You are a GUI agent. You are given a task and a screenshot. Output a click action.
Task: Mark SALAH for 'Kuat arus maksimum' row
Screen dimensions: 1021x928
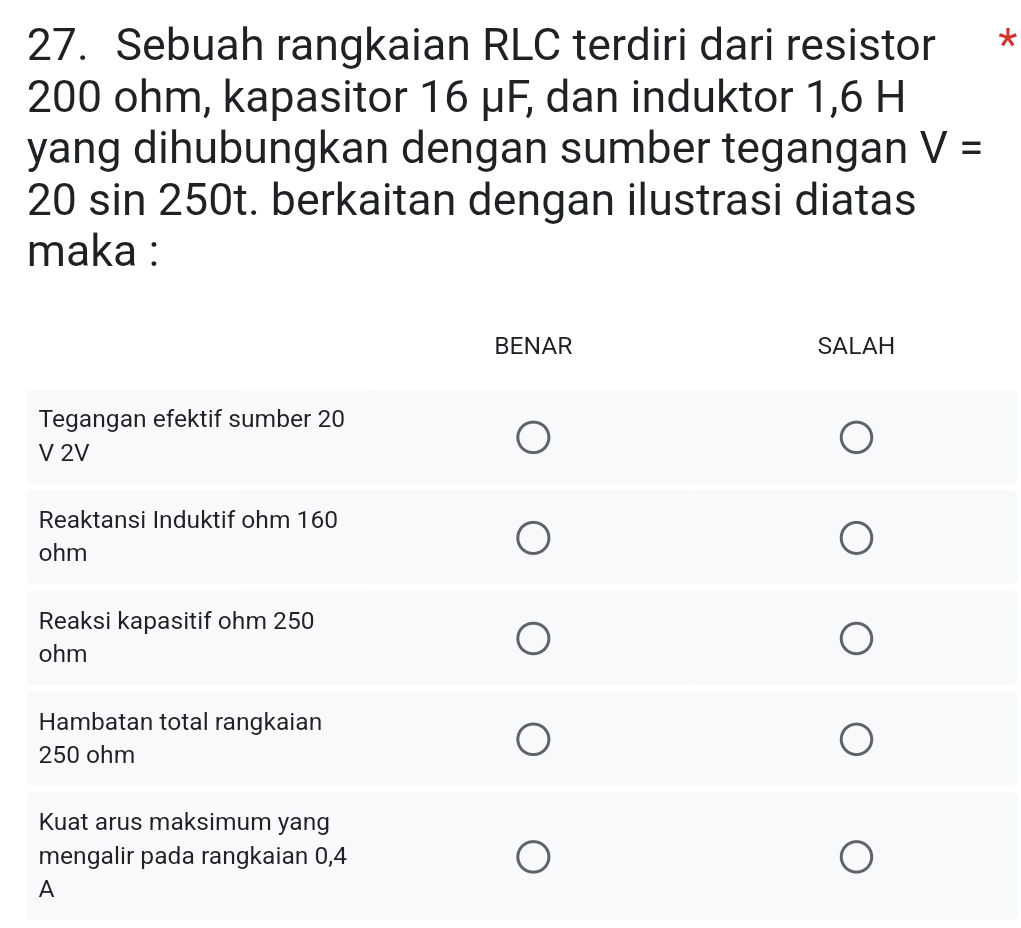(x=856, y=856)
